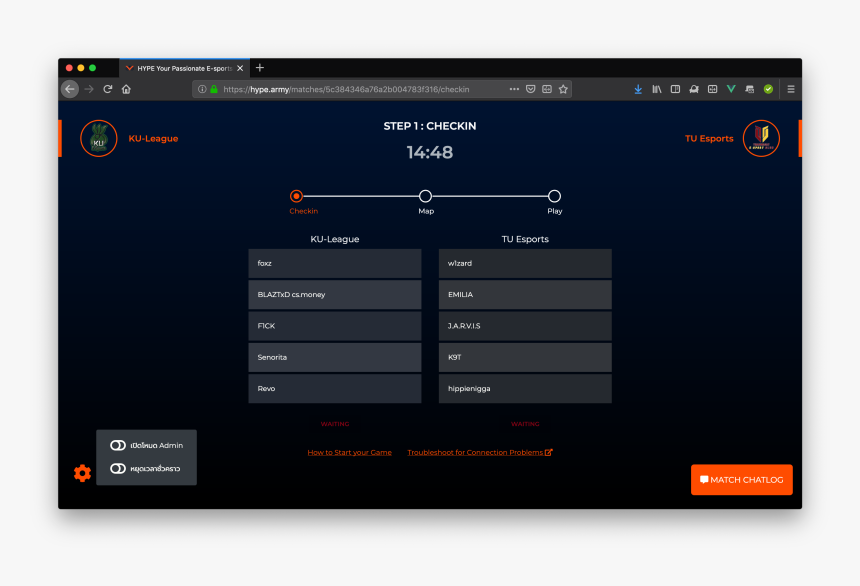860x586 pixels.
Task: Click the TU Esports team logo
Action: [761, 138]
